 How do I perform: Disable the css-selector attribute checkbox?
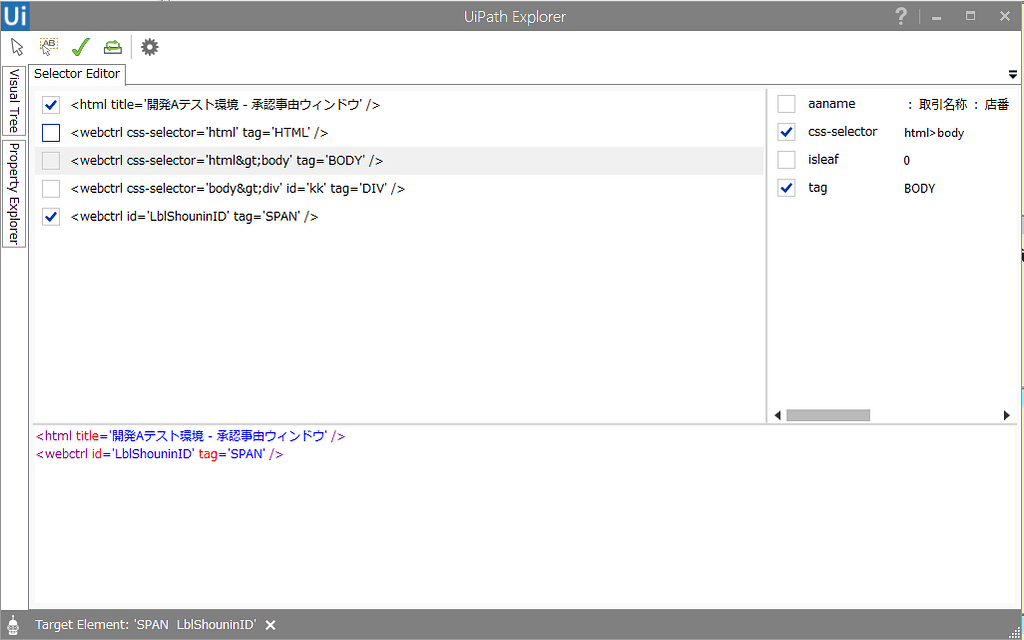(x=785, y=131)
